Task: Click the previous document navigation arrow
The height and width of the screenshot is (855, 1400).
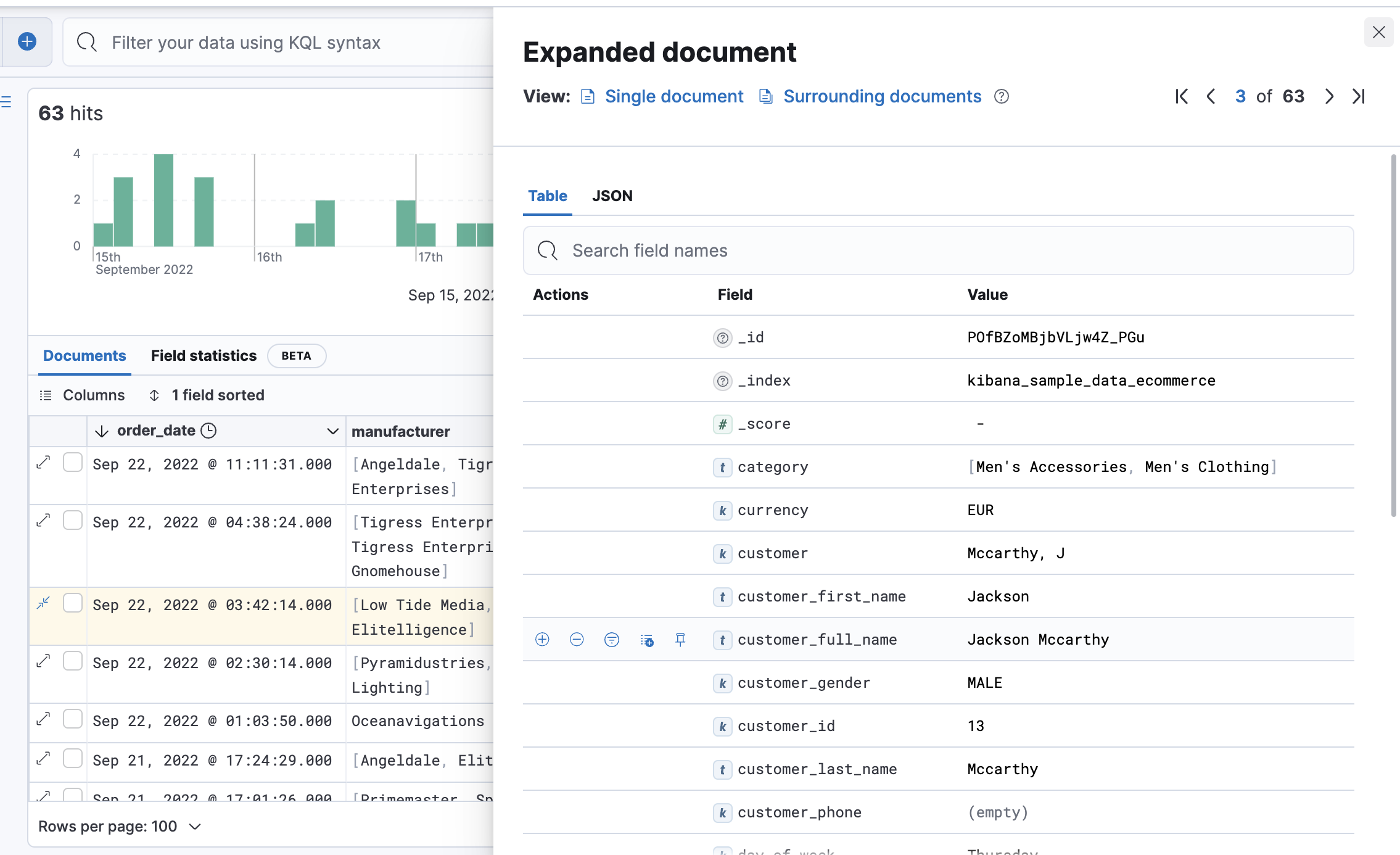Action: [1209, 95]
